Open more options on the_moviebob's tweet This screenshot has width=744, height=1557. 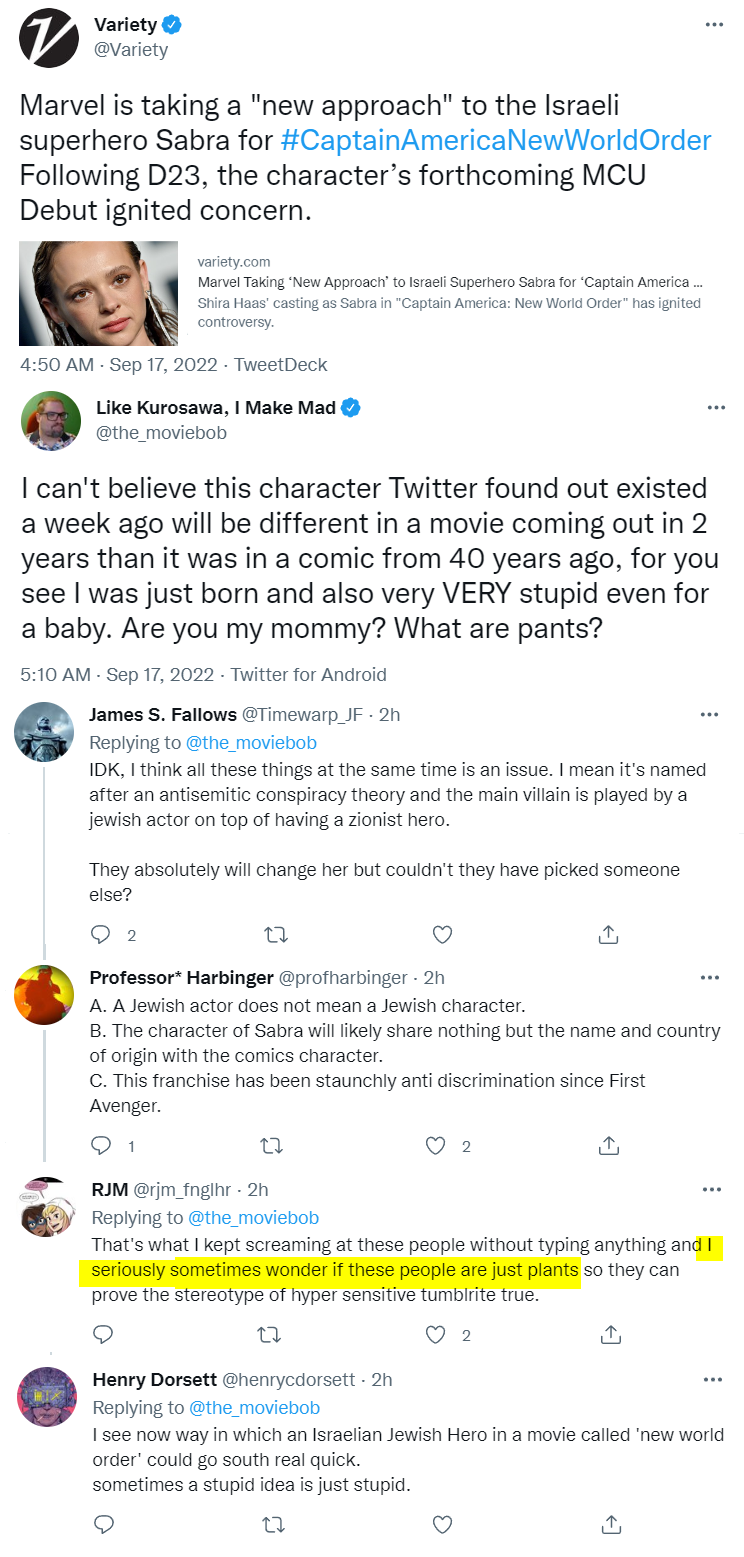tap(714, 408)
